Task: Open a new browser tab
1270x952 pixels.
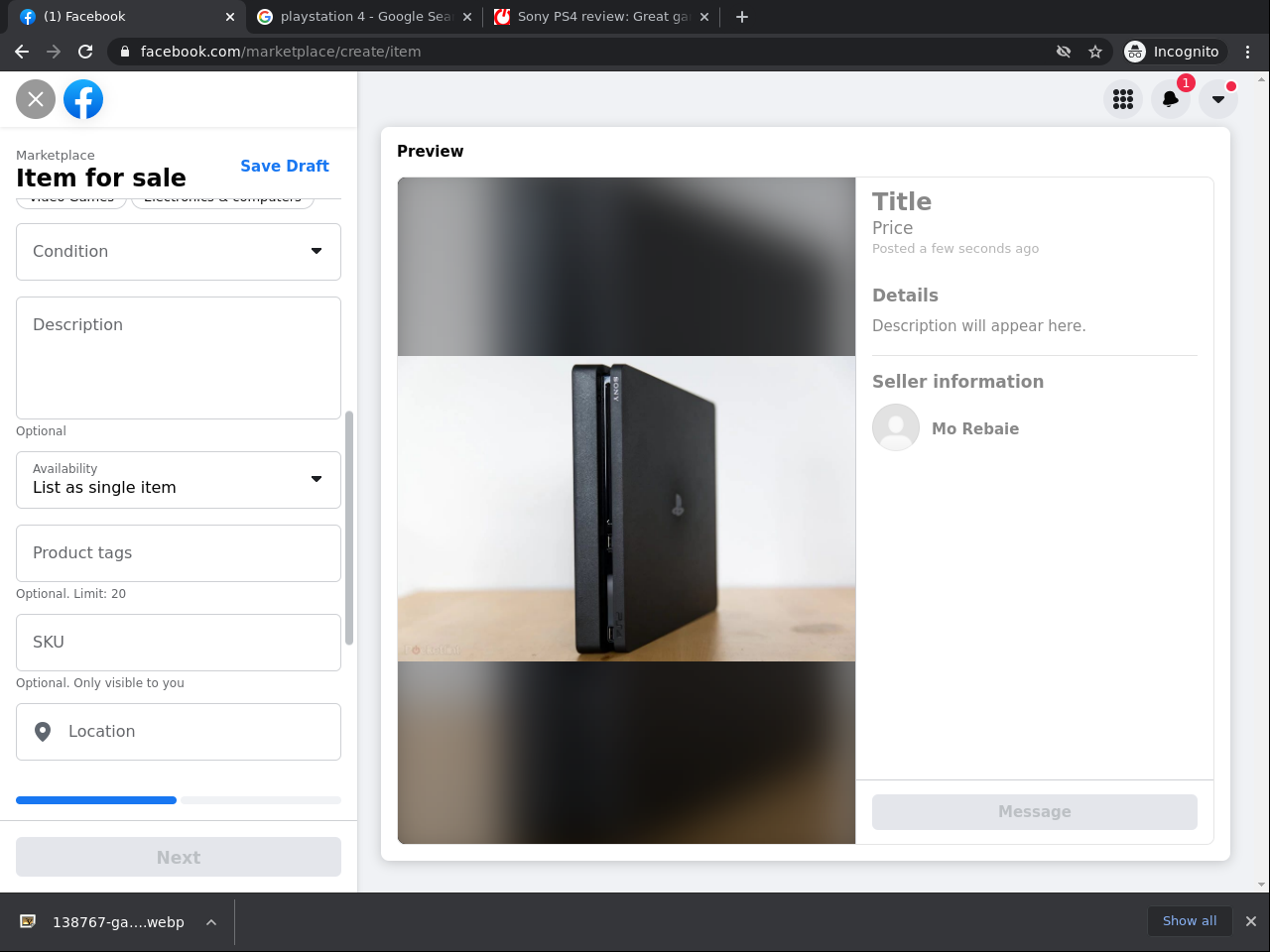Action: coord(742,17)
